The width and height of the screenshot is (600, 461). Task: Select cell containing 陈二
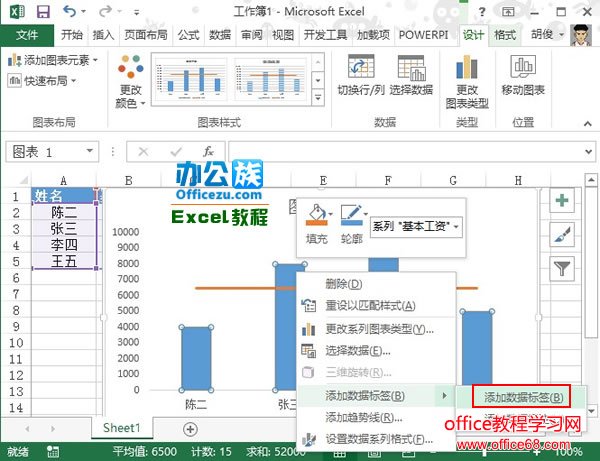tap(64, 212)
